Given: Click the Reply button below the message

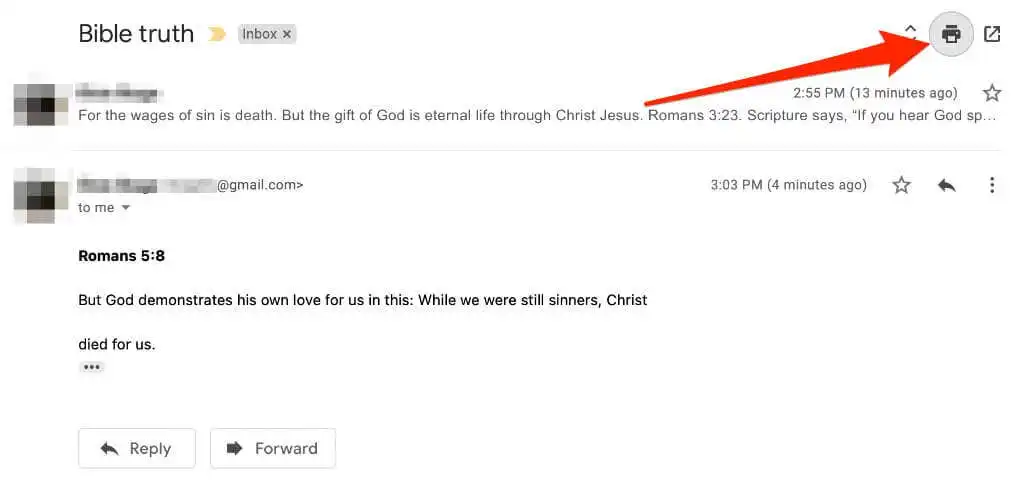Looking at the screenshot, I should click(137, 448).
